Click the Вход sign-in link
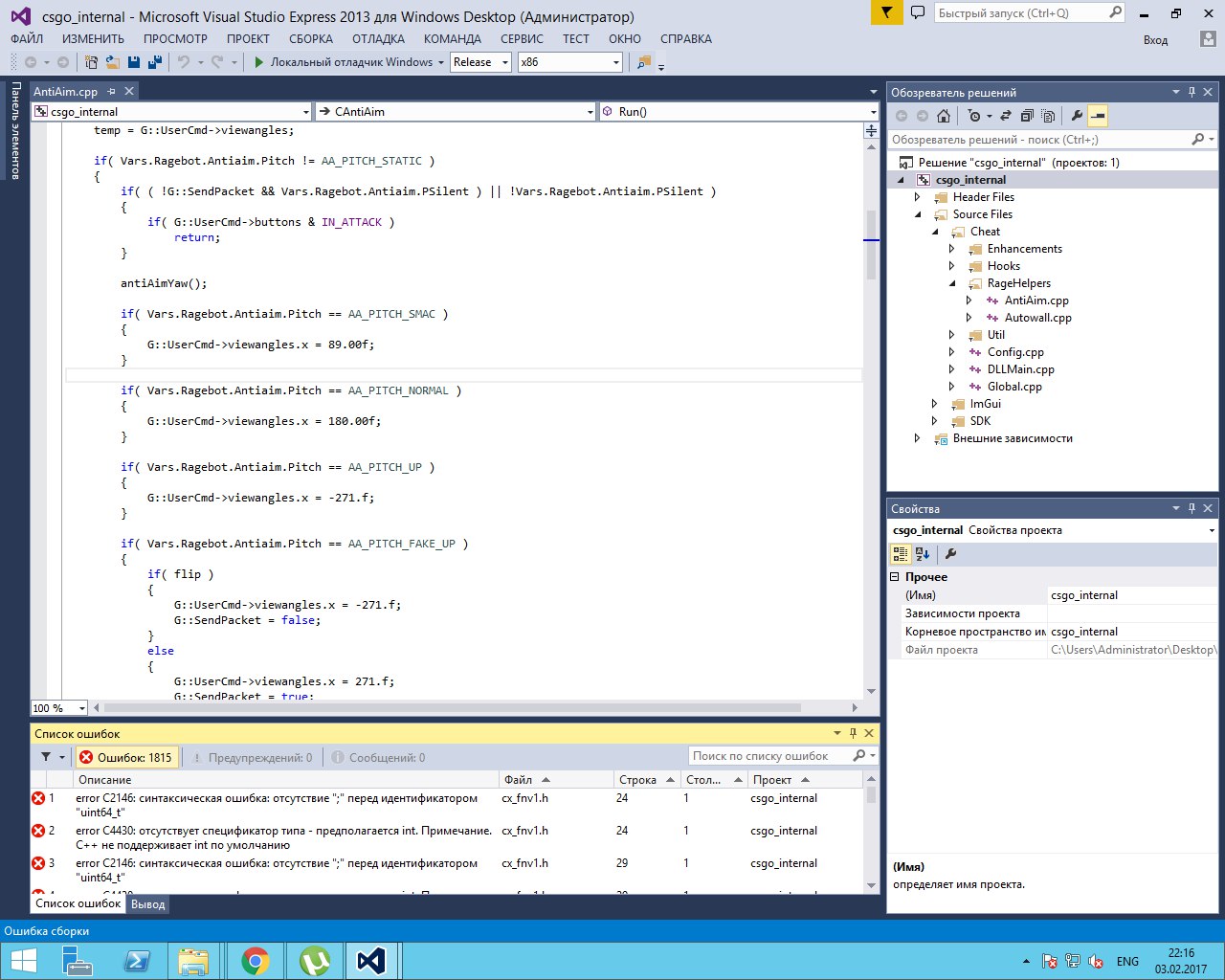Viewport: 1225px width, 980px height. tap(1155, 40)
